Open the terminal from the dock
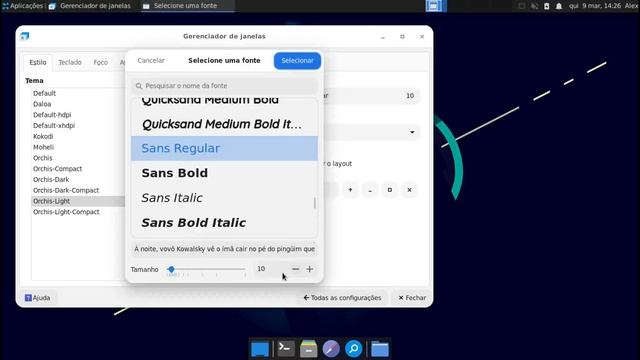640x360 pixels. (286, 349)
